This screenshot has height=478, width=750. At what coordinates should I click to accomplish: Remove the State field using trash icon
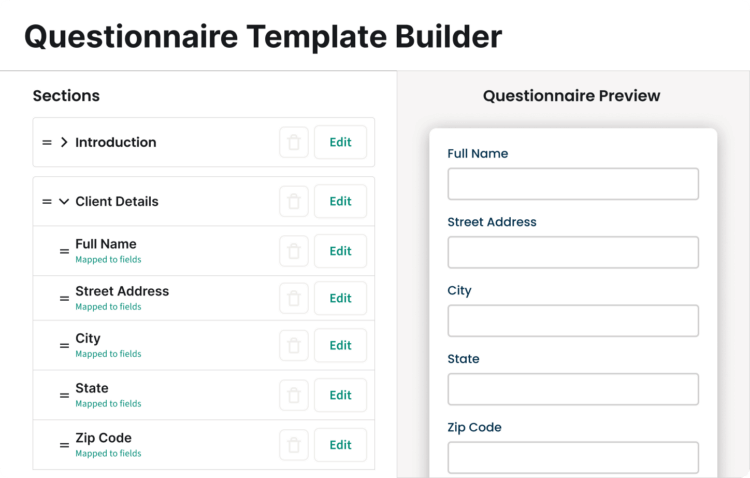point(293,395)
